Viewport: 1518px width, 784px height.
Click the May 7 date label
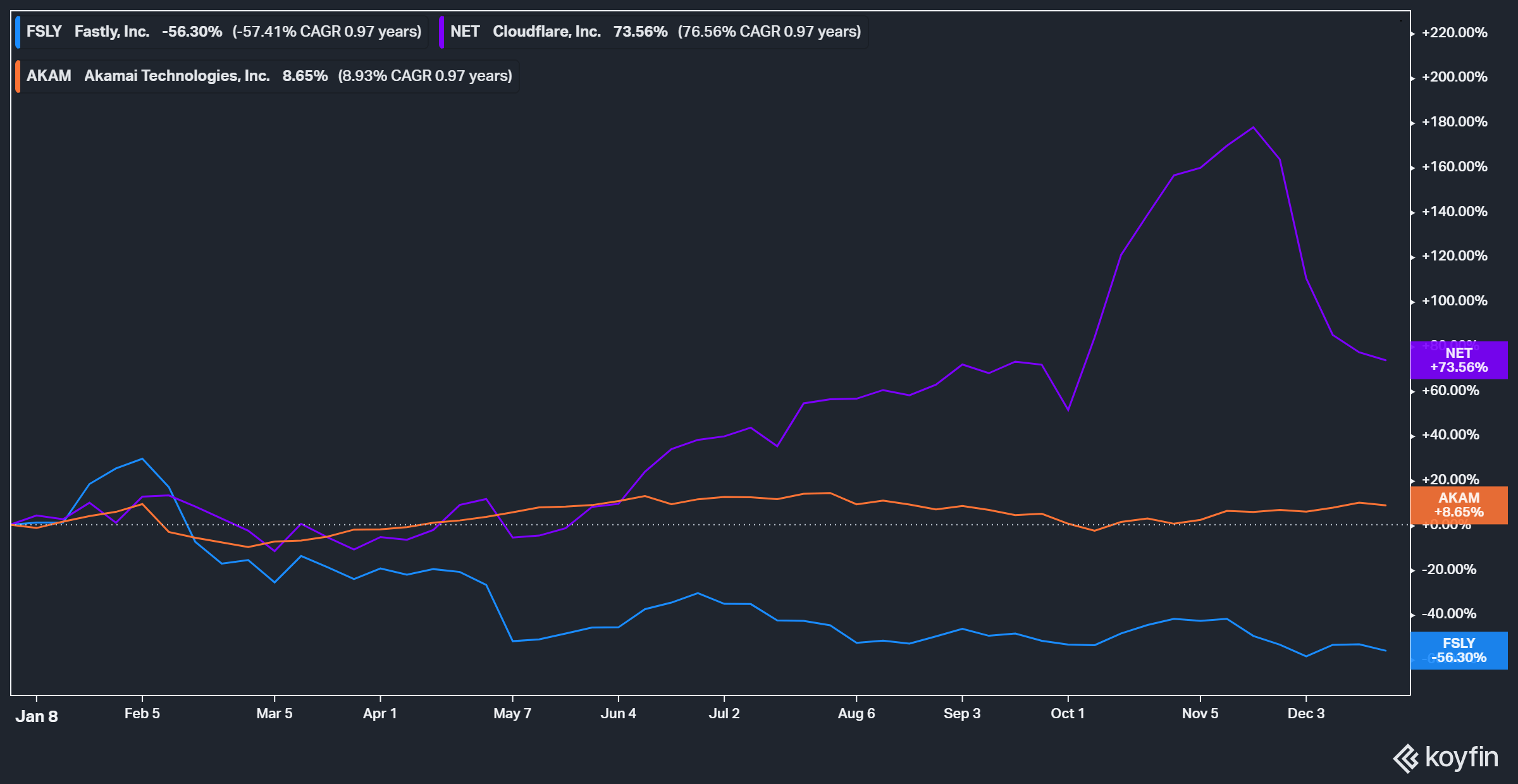click(512, 713)
